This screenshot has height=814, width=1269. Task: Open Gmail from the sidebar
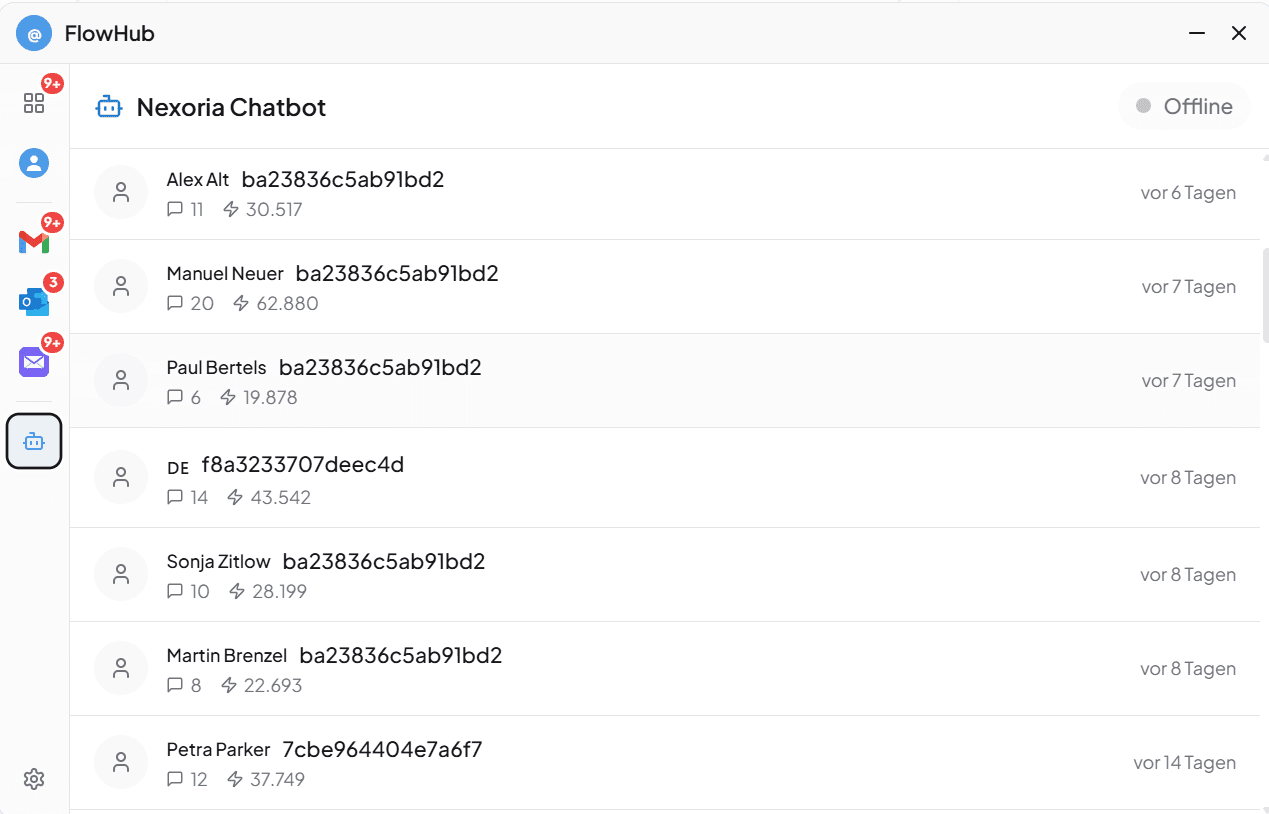33,241
